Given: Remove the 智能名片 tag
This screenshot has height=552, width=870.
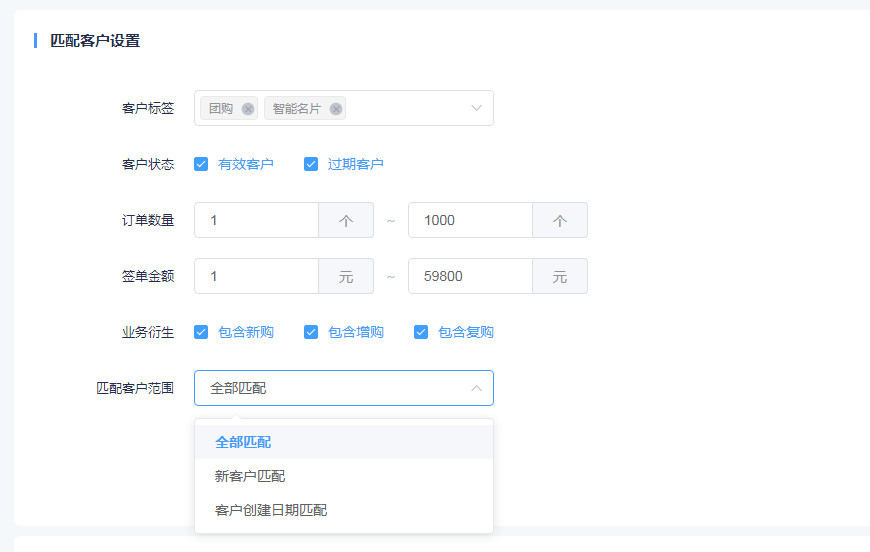Looking at the screenshot, I should (x=336, y=109).
